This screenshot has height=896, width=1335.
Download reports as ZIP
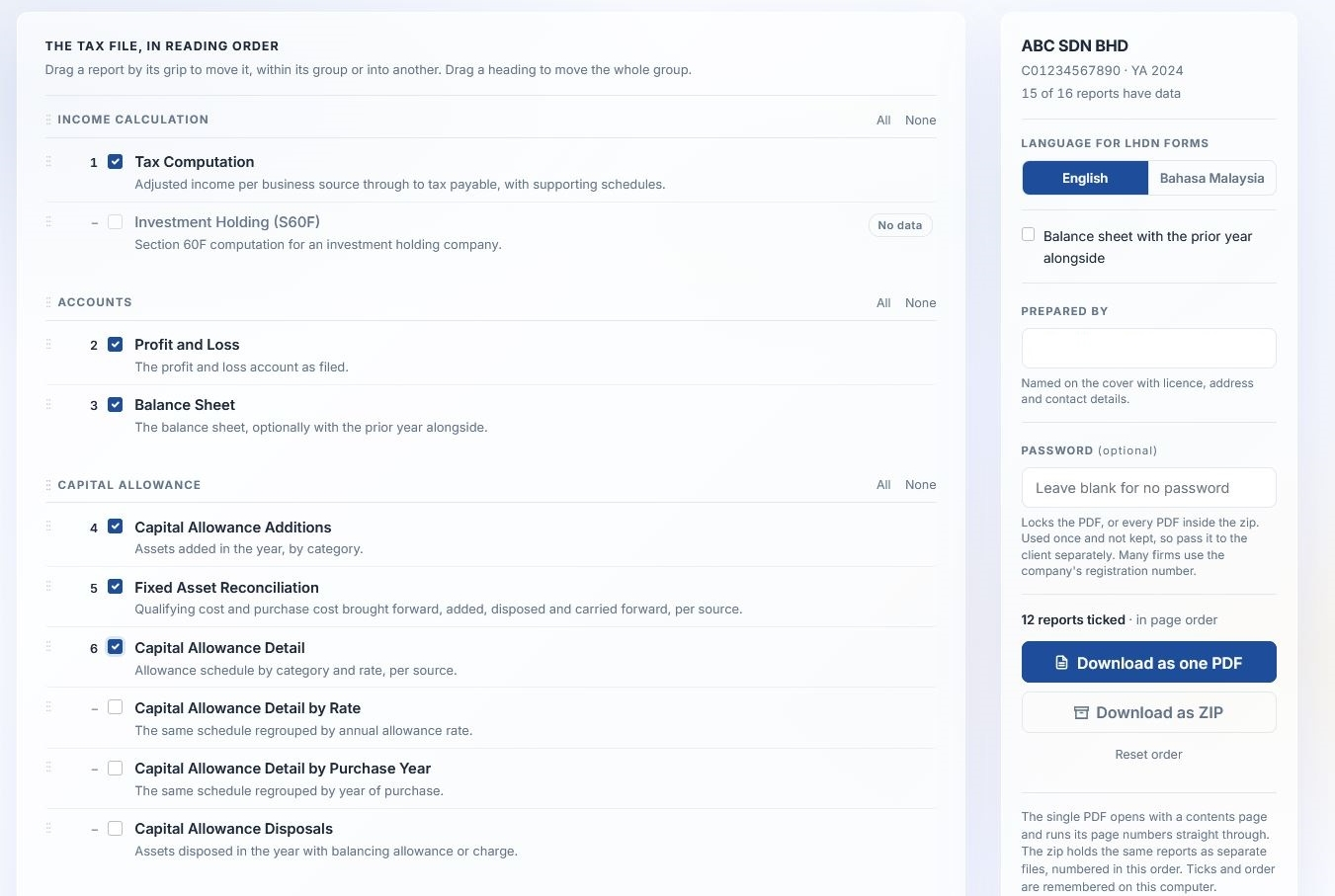coord(1148,712)
